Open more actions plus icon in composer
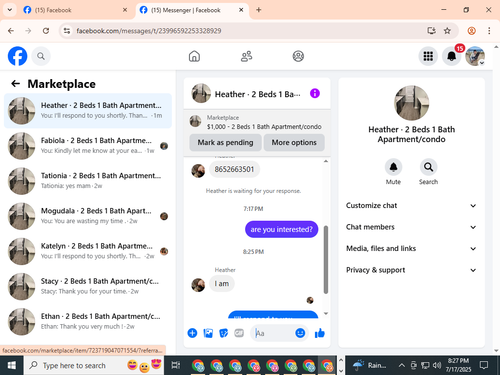Viewport: 500px width, 375px height. [x=192, y=333]
